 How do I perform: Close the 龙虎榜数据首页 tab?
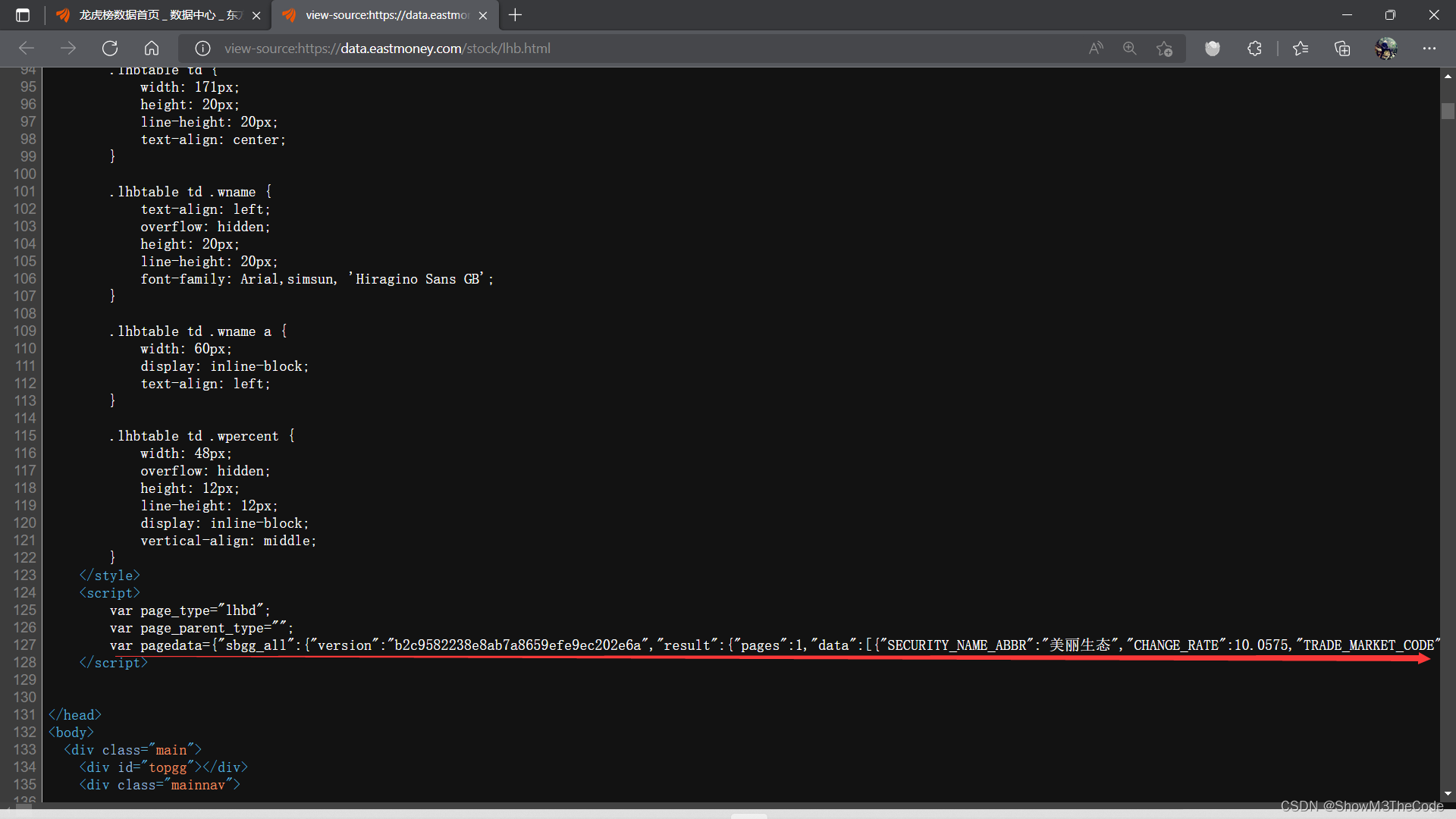256,15
